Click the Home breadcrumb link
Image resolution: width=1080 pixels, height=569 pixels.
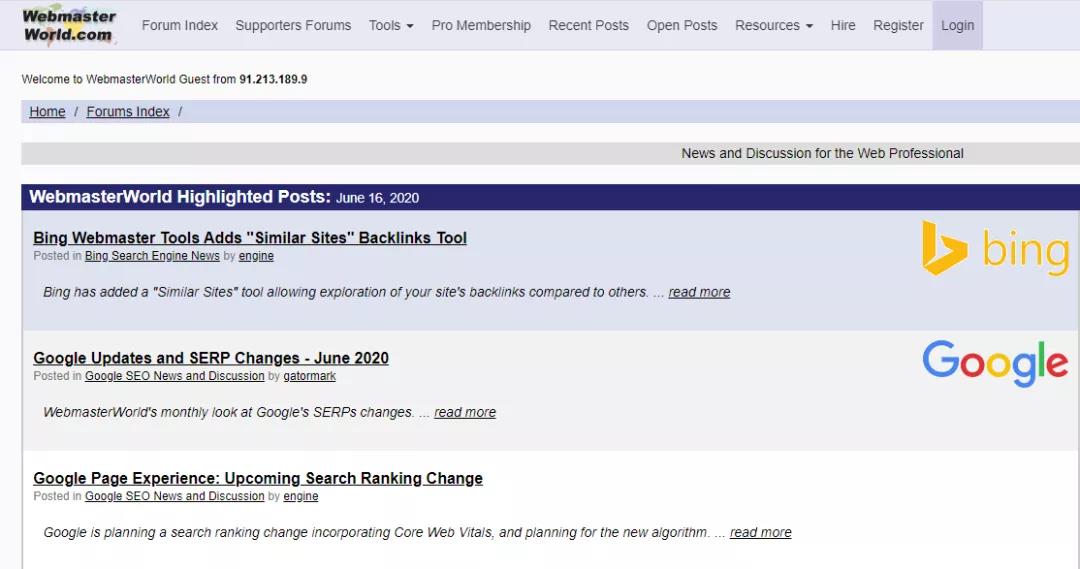(47, 112)
